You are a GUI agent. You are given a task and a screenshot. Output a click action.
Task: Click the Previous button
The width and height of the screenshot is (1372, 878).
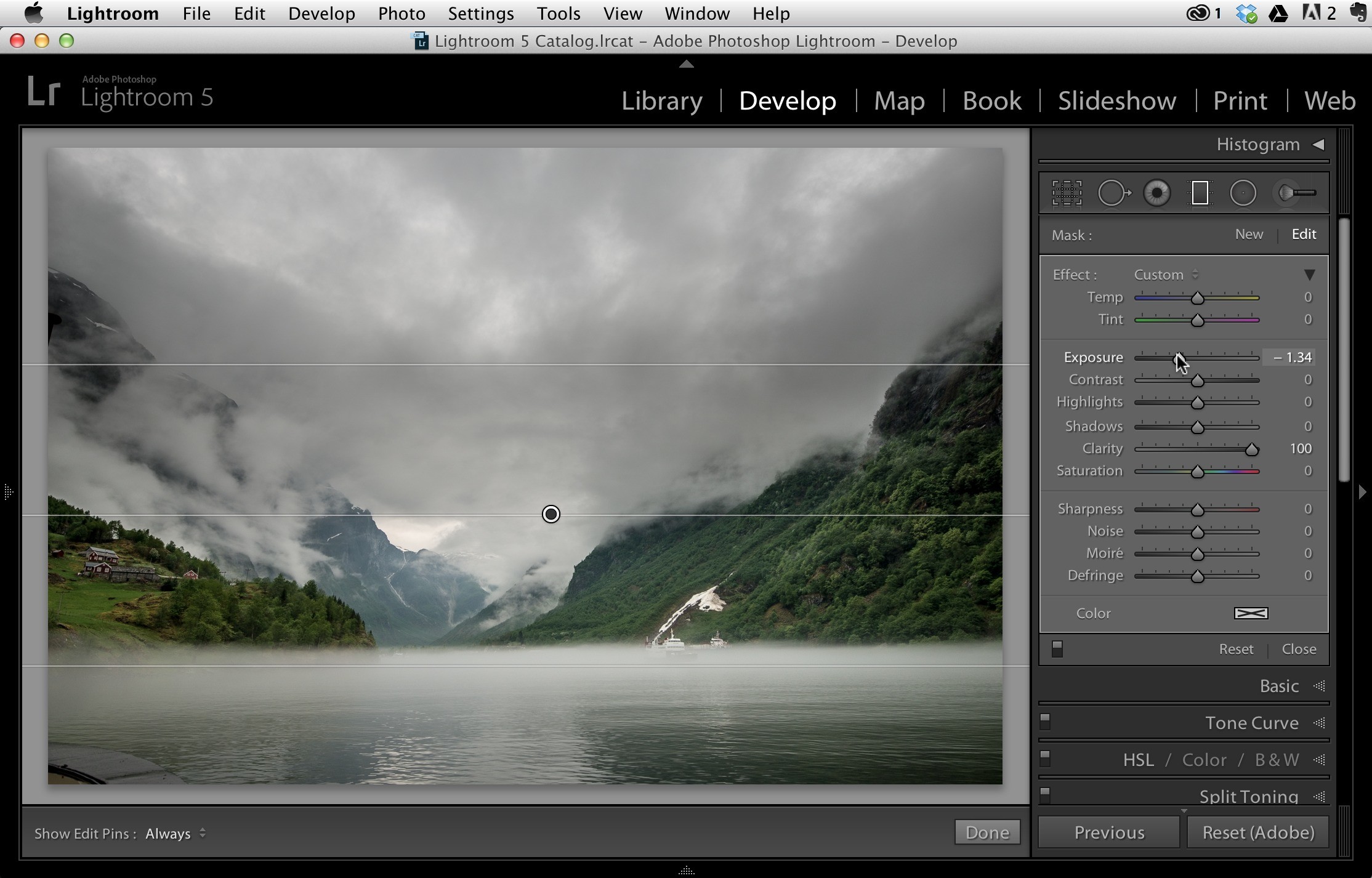(1109, 832)
